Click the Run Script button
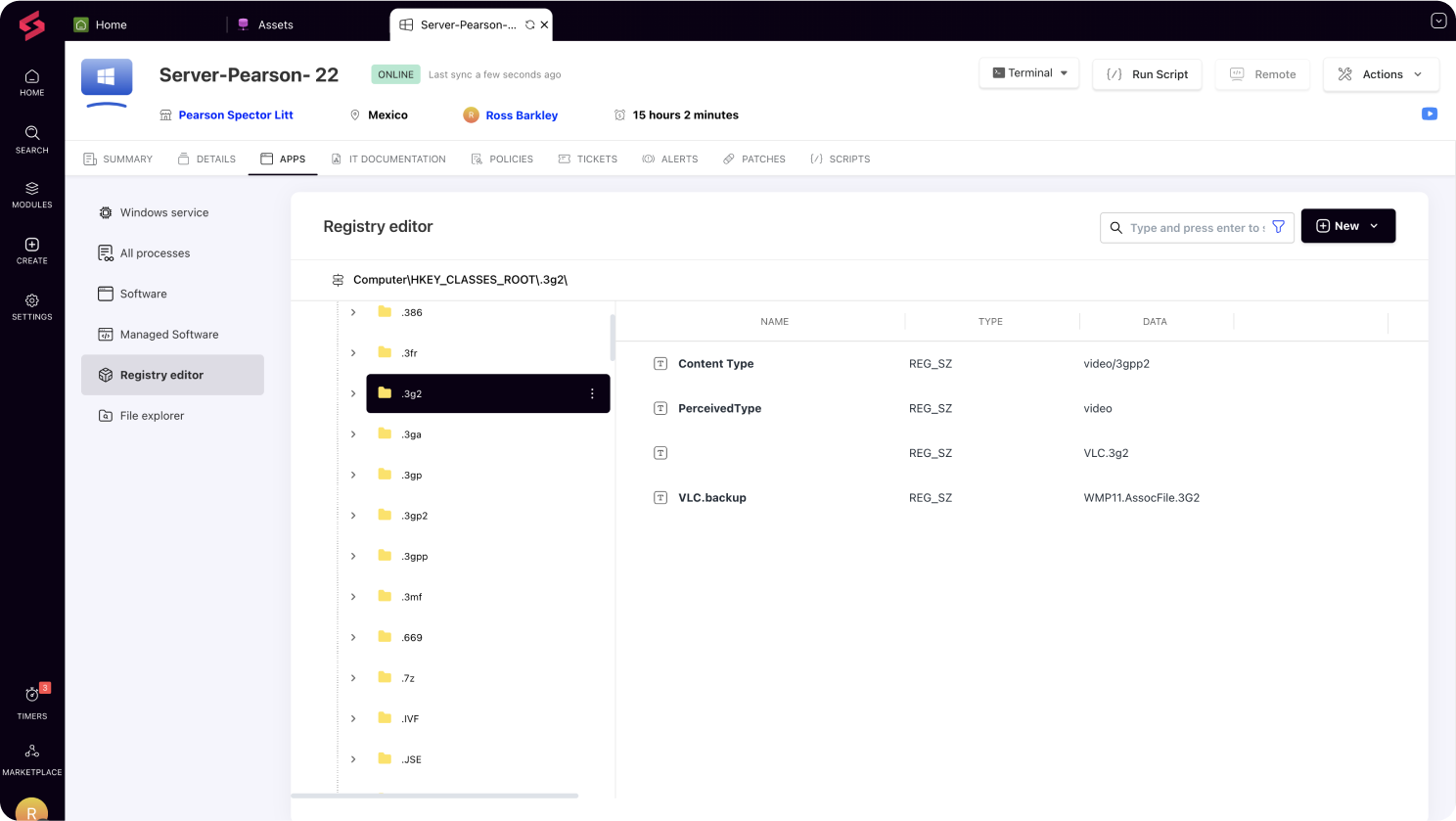 1147,74
